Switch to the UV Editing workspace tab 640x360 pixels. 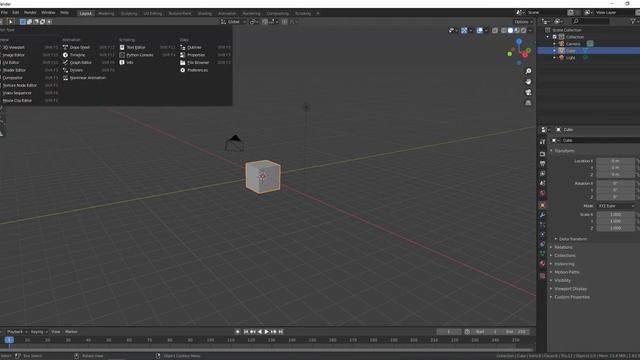pyautogui.click(x=152, y=13)
